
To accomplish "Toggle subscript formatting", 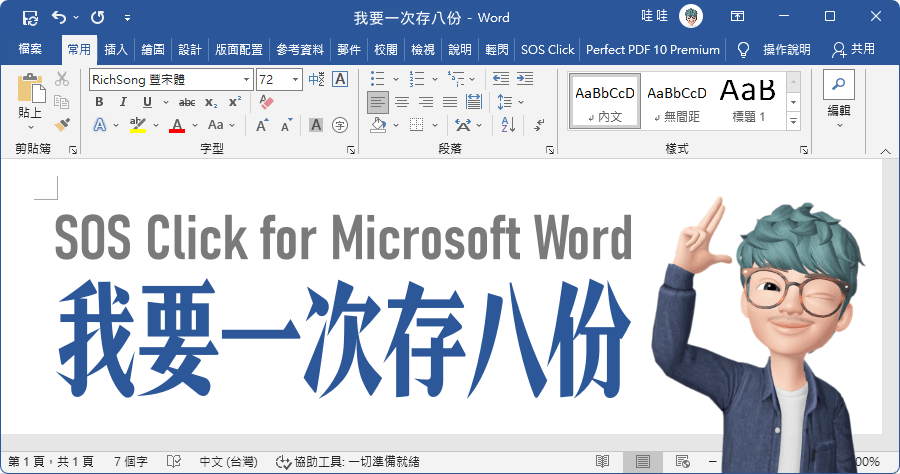I will (x=211, y=102).
